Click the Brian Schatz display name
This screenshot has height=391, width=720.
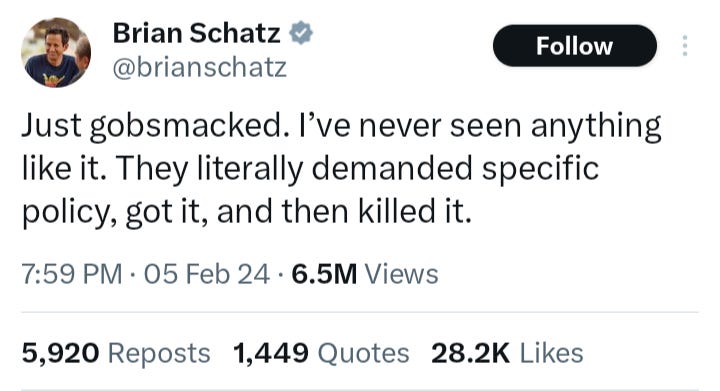197,33
